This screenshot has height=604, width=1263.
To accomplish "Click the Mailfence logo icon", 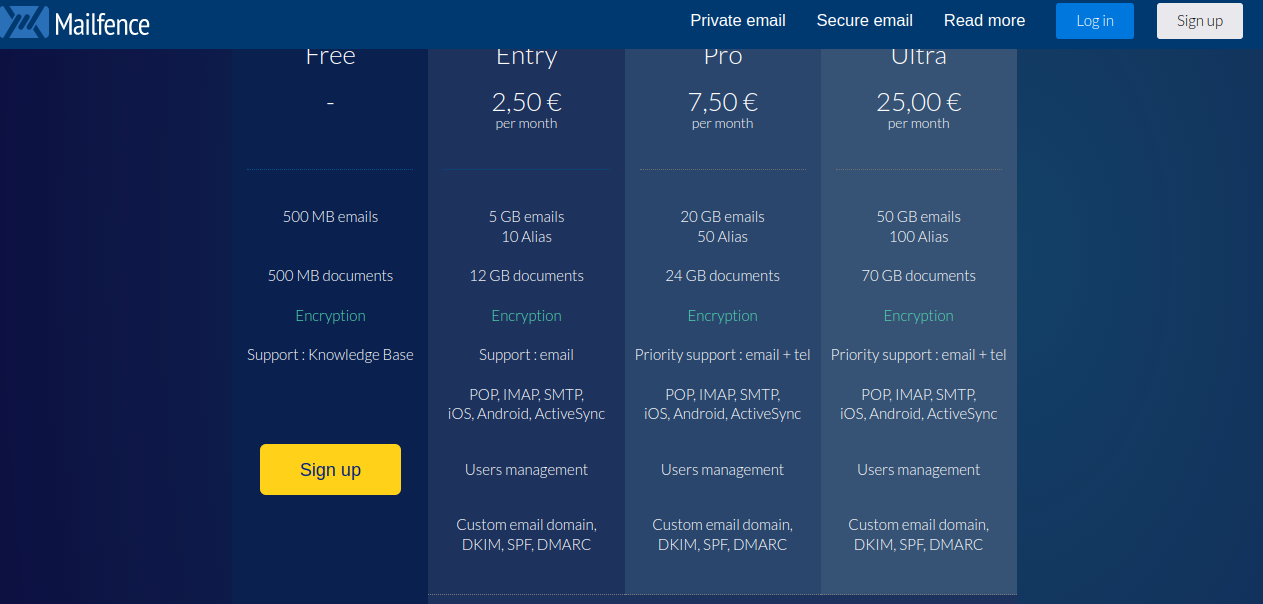I will coord(24,21).
